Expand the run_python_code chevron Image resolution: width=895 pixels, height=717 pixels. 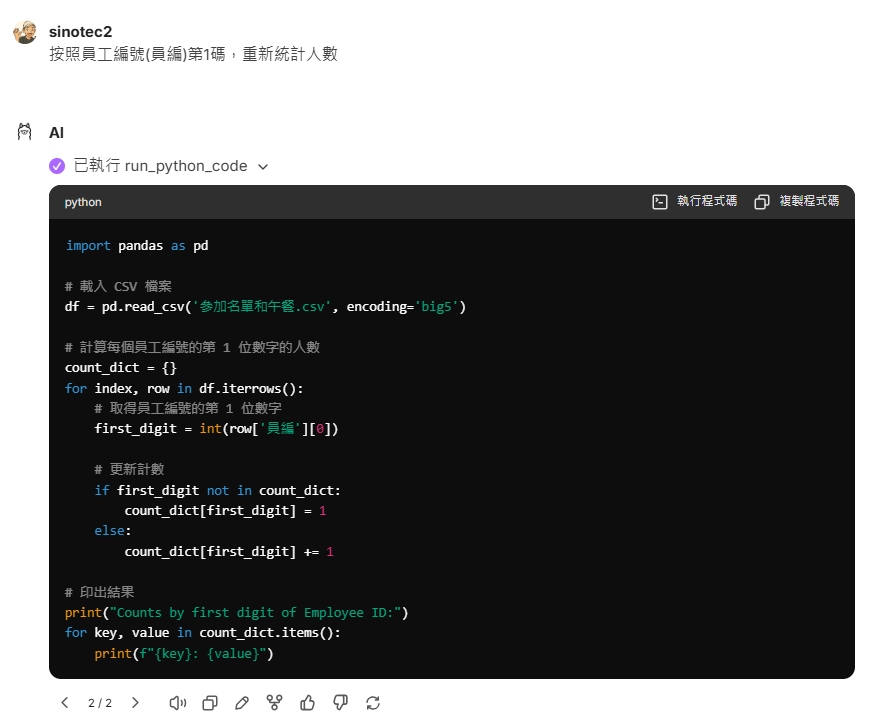[x=263, y=167]
